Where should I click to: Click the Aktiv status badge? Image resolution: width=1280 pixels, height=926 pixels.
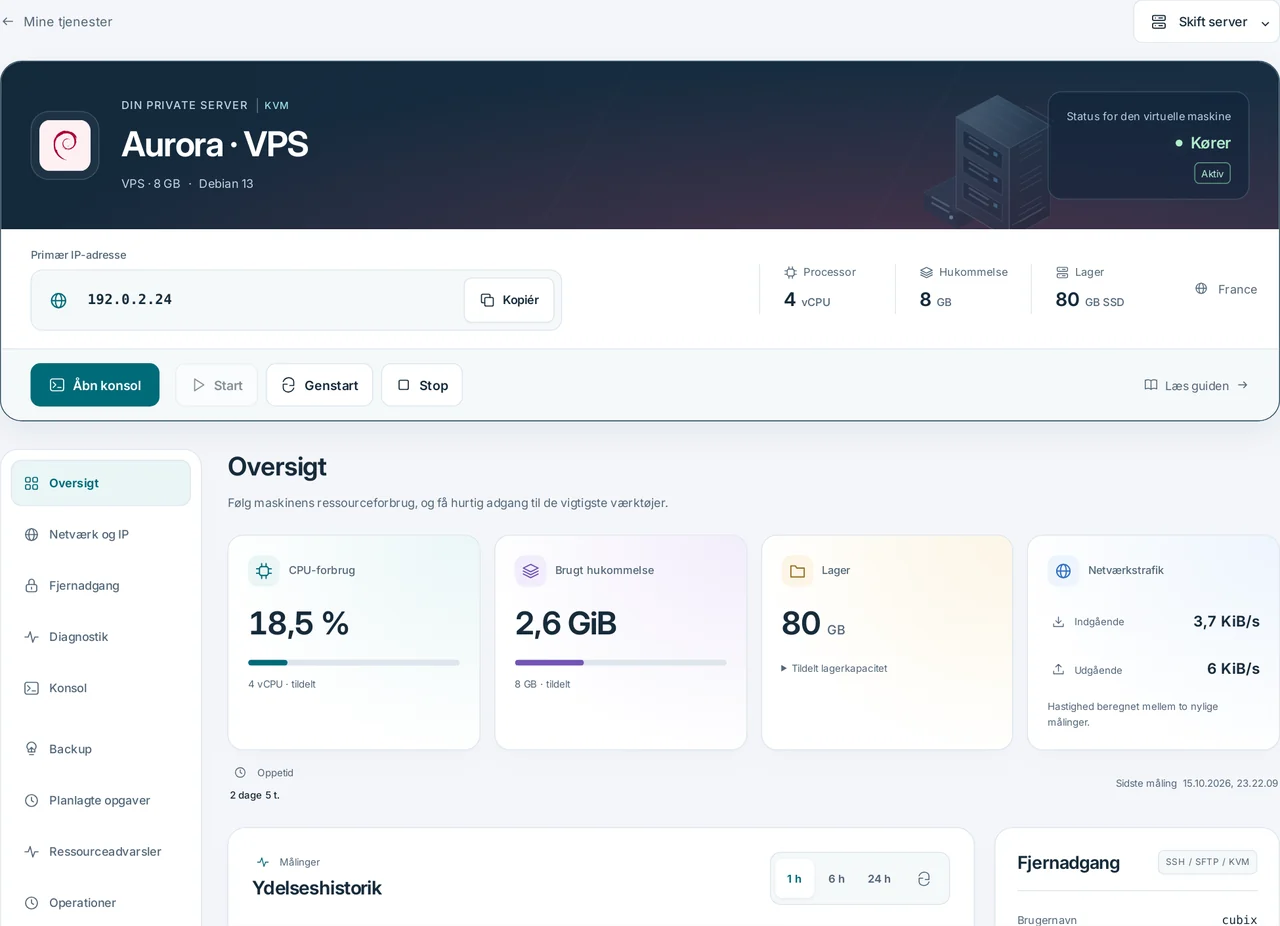click(x=1212, y=173)
